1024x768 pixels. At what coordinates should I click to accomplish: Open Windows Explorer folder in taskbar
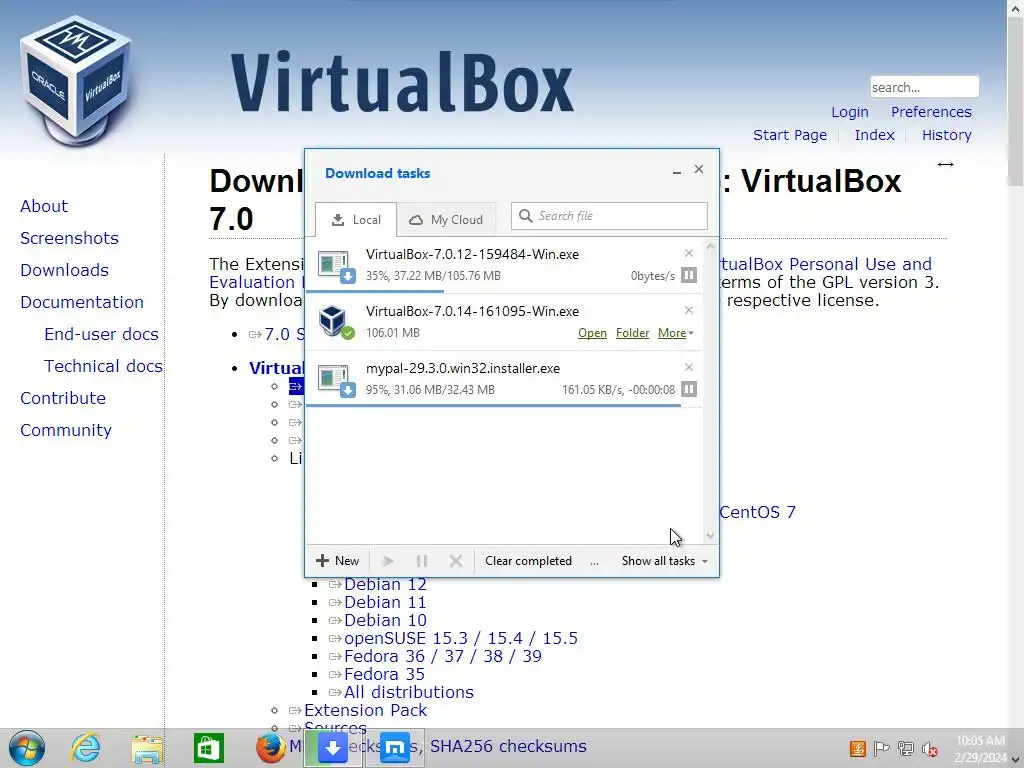[147, 748]
